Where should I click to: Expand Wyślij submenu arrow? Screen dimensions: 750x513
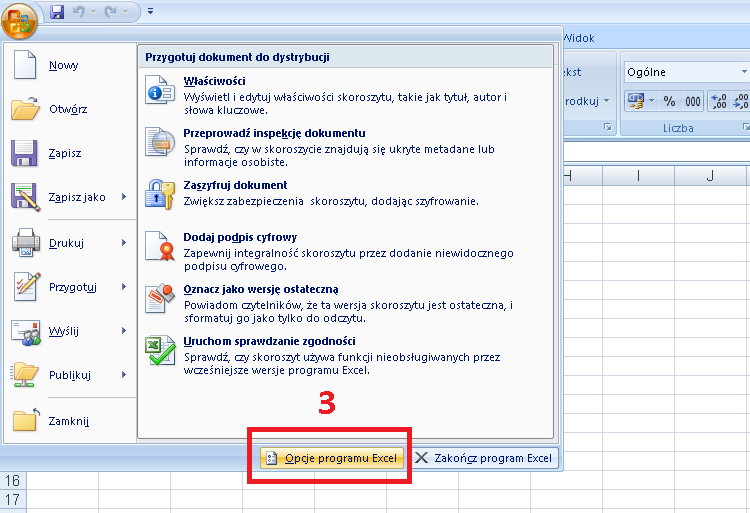point(124,330)
